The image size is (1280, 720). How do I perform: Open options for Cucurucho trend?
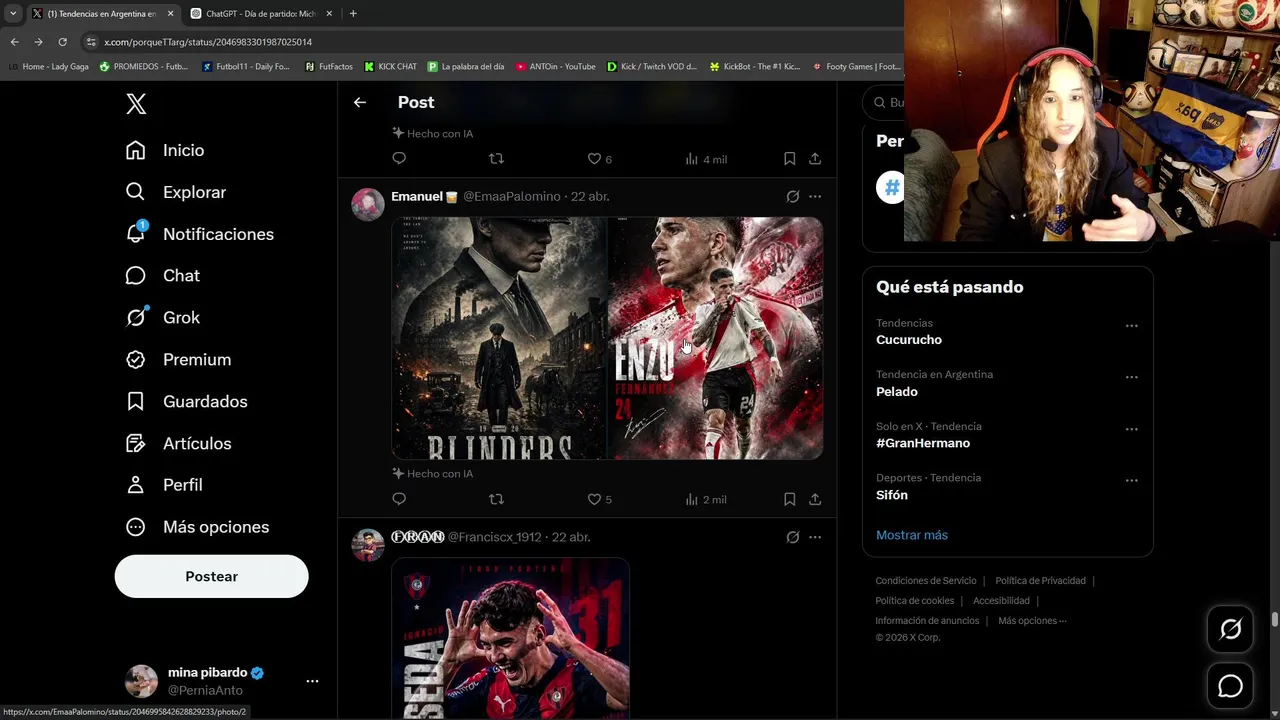pos(1131,326)
